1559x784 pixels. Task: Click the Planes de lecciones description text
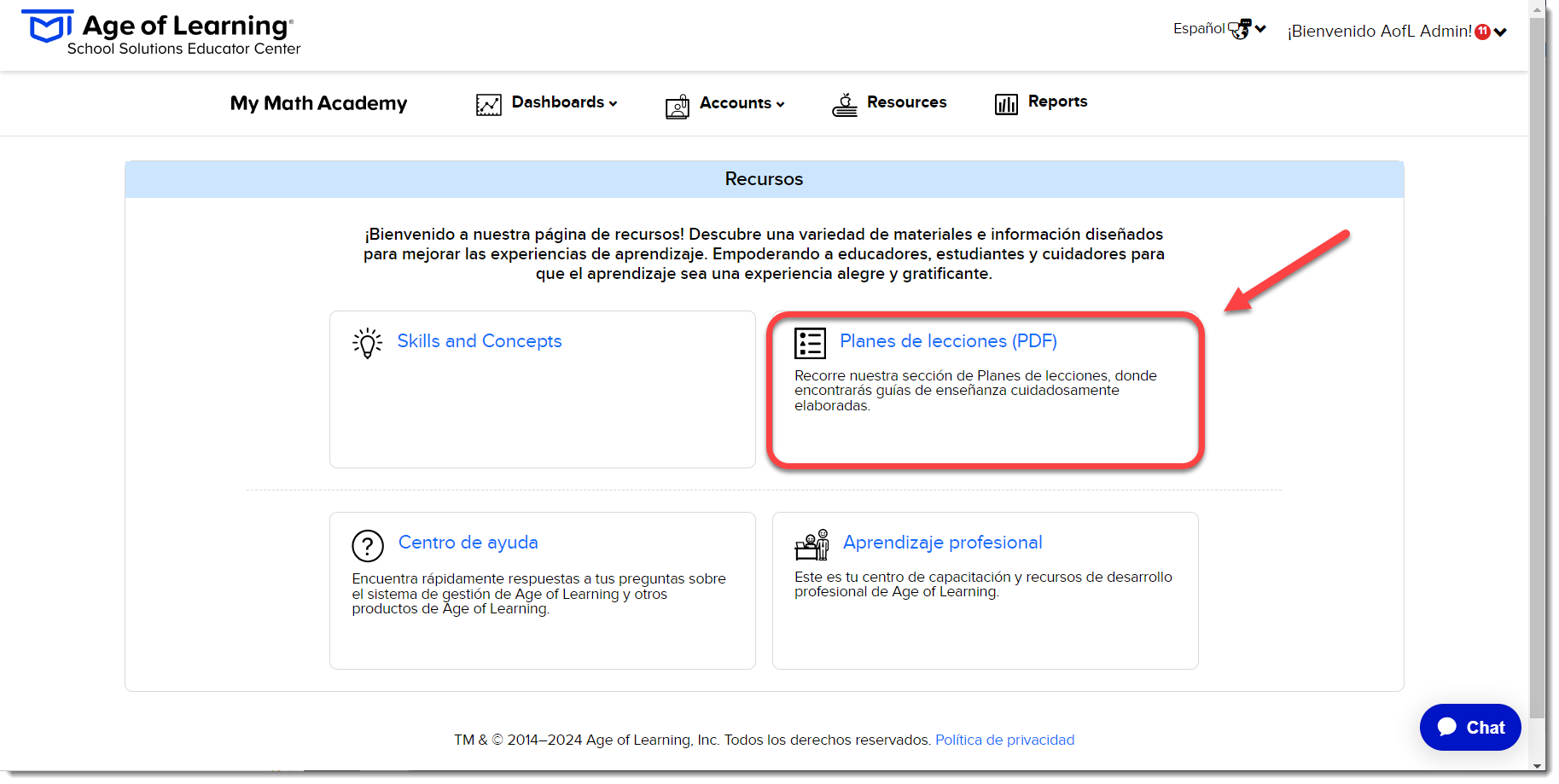coord(975,391)
